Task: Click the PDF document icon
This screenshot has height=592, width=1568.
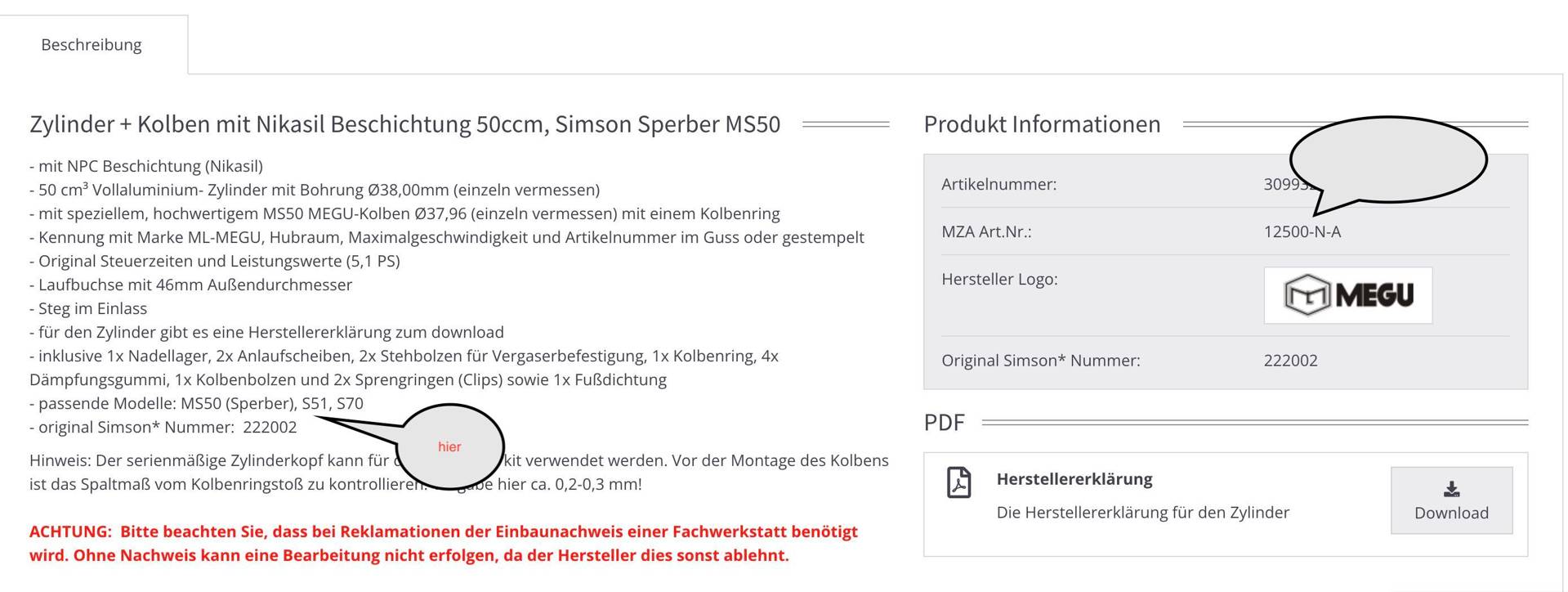Action: click(x=958, y=482)
